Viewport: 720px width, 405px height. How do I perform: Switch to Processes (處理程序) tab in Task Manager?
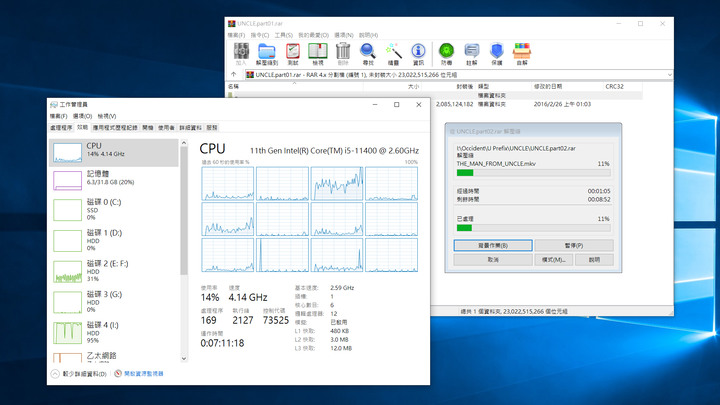tap(61, 128)
